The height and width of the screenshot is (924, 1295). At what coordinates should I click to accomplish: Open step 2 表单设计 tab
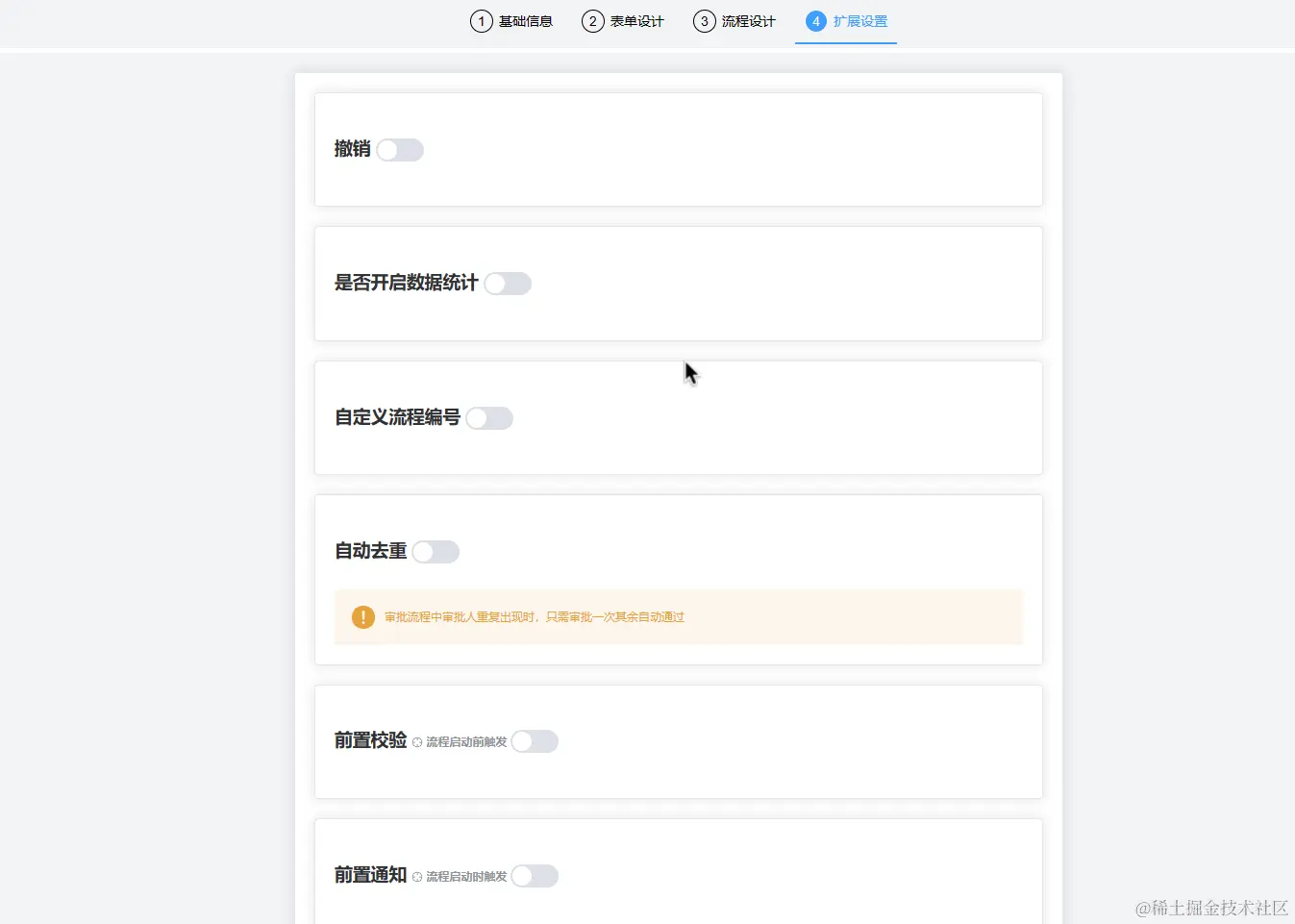pos(623,21)
